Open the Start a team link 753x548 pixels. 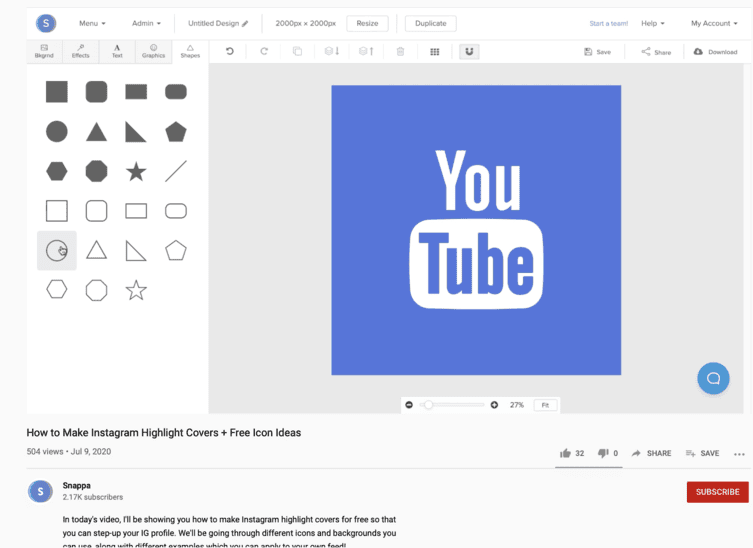[608, 23]
